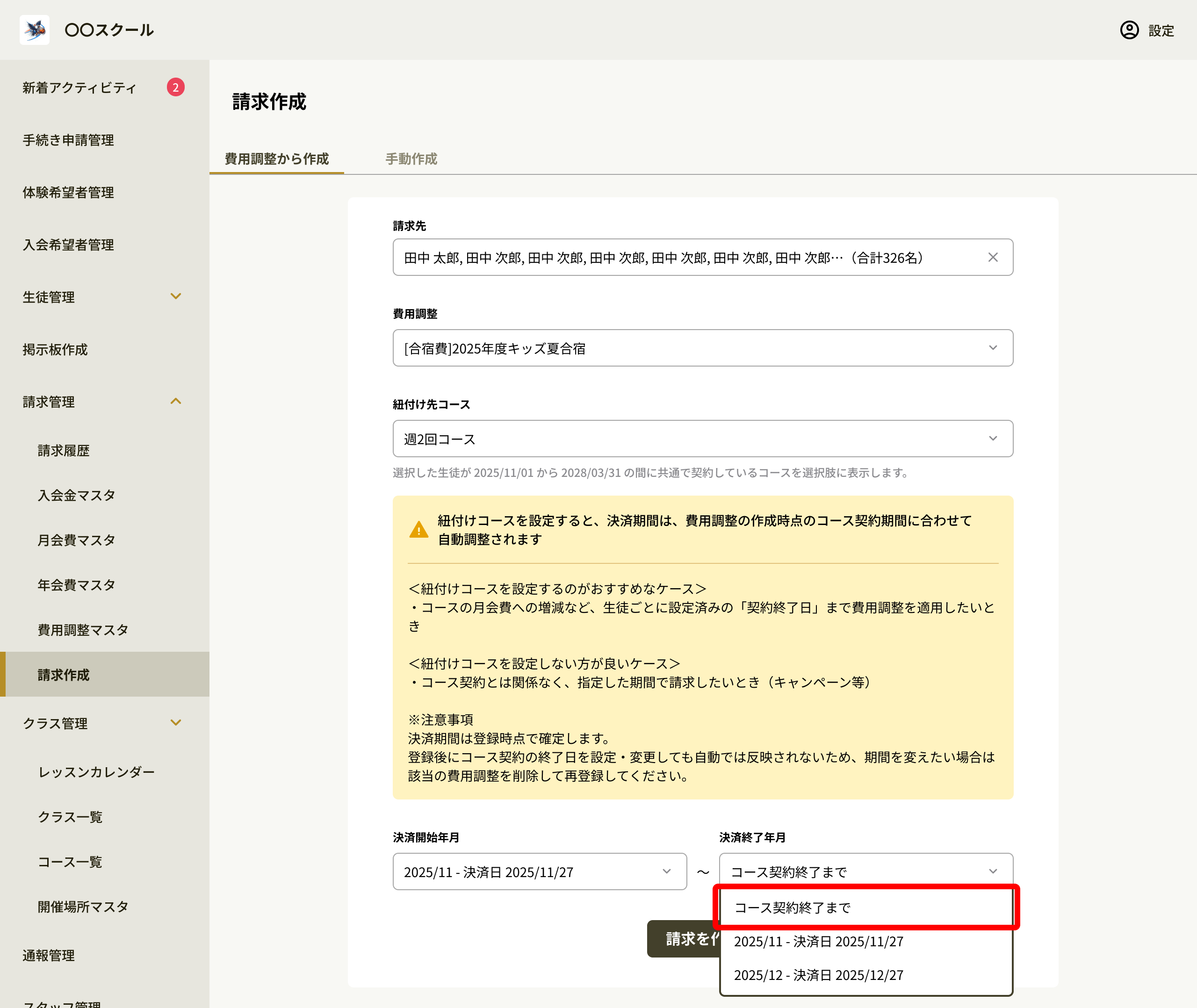Toggle the クラス管理 section chevron
This screenshot has width=1197, height=1008.
click(176, 723)
